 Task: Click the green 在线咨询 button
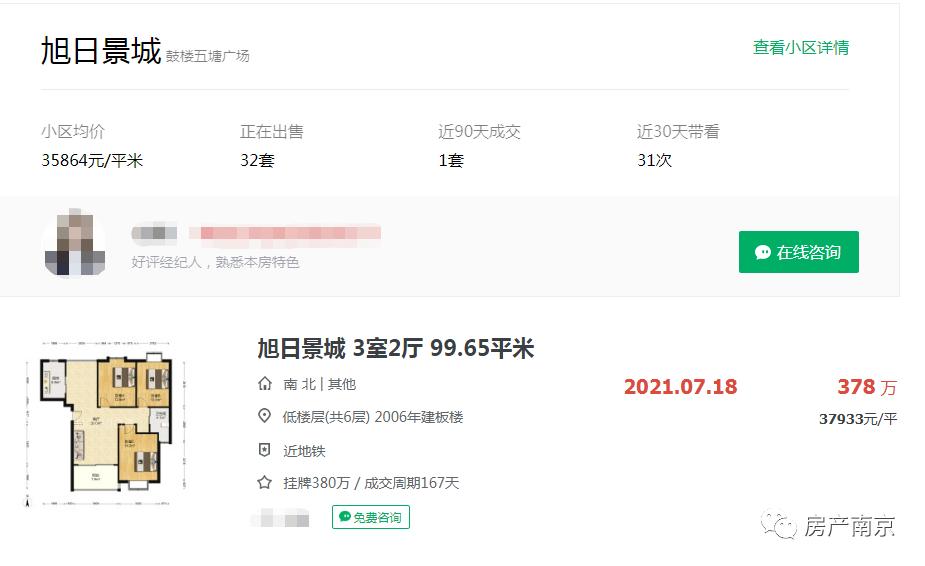tap(798, 252)
